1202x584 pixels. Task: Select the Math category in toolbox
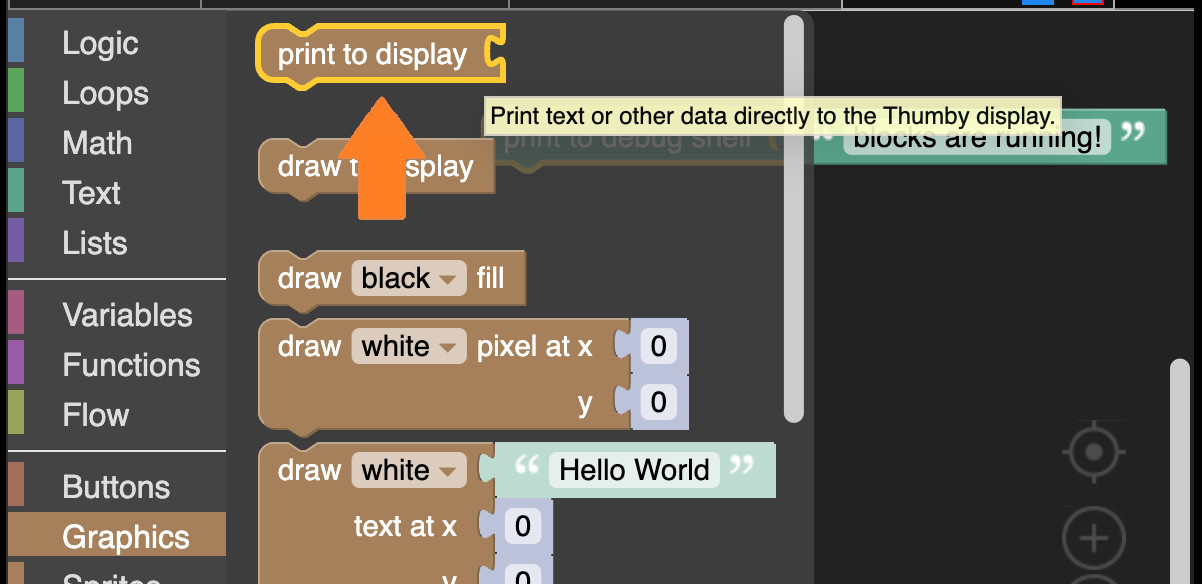pos(97,143)
